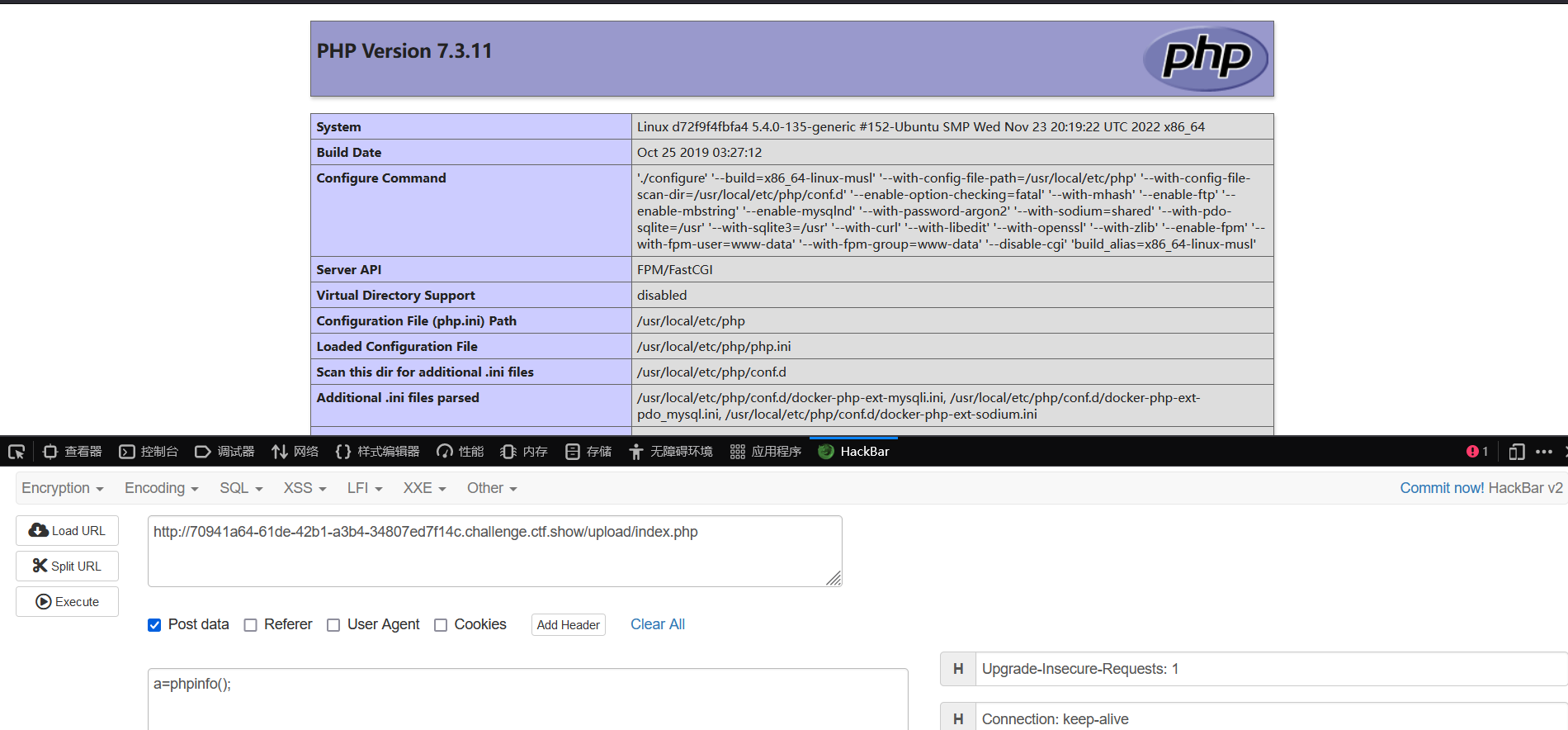Click the HackBar tab icon
The width and height of the screenshot is (1568, 730).
(x=826, y=452)
